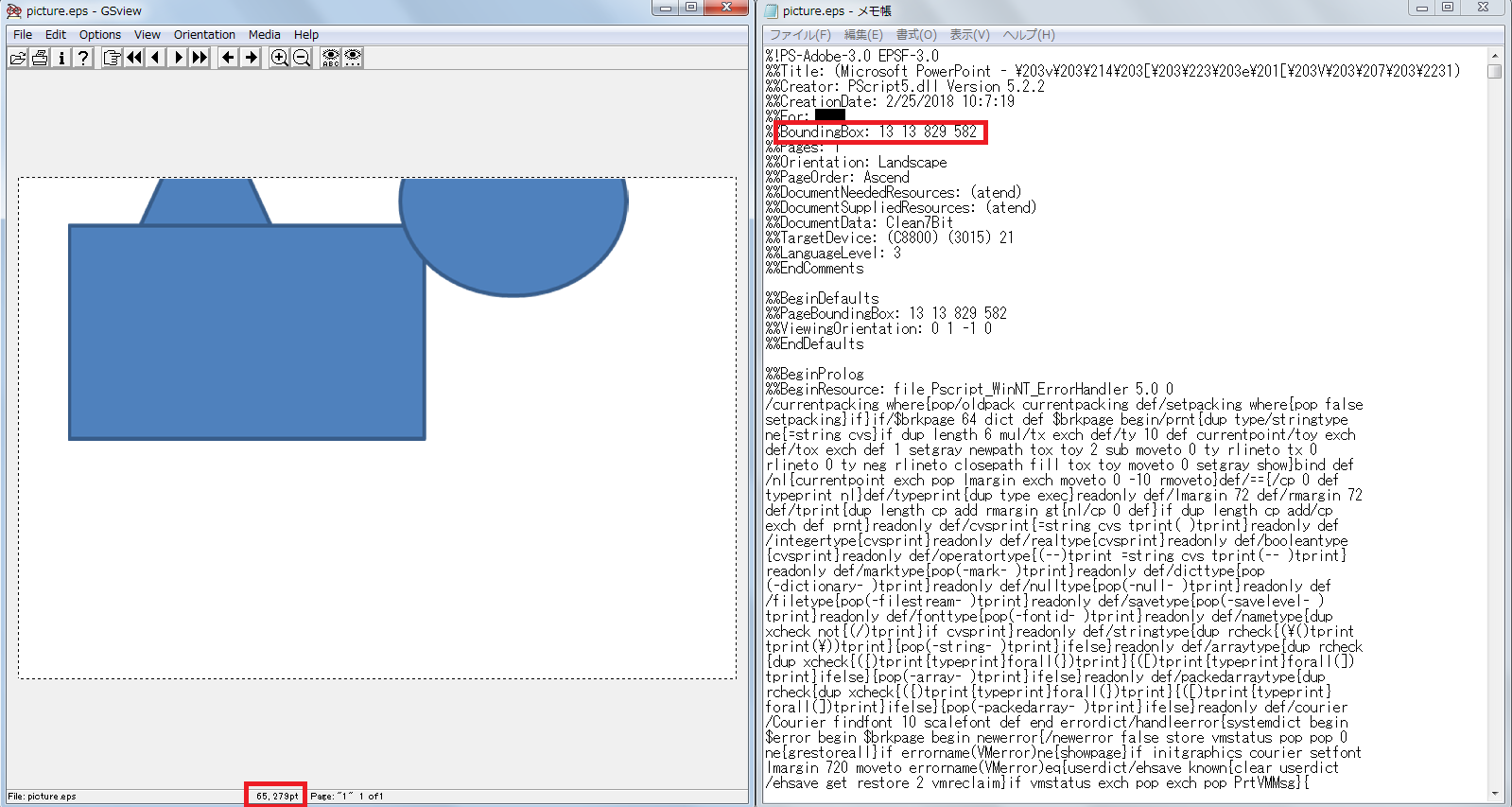Click the info 'i' toolbar icon in GSview

tap(61, 58)
